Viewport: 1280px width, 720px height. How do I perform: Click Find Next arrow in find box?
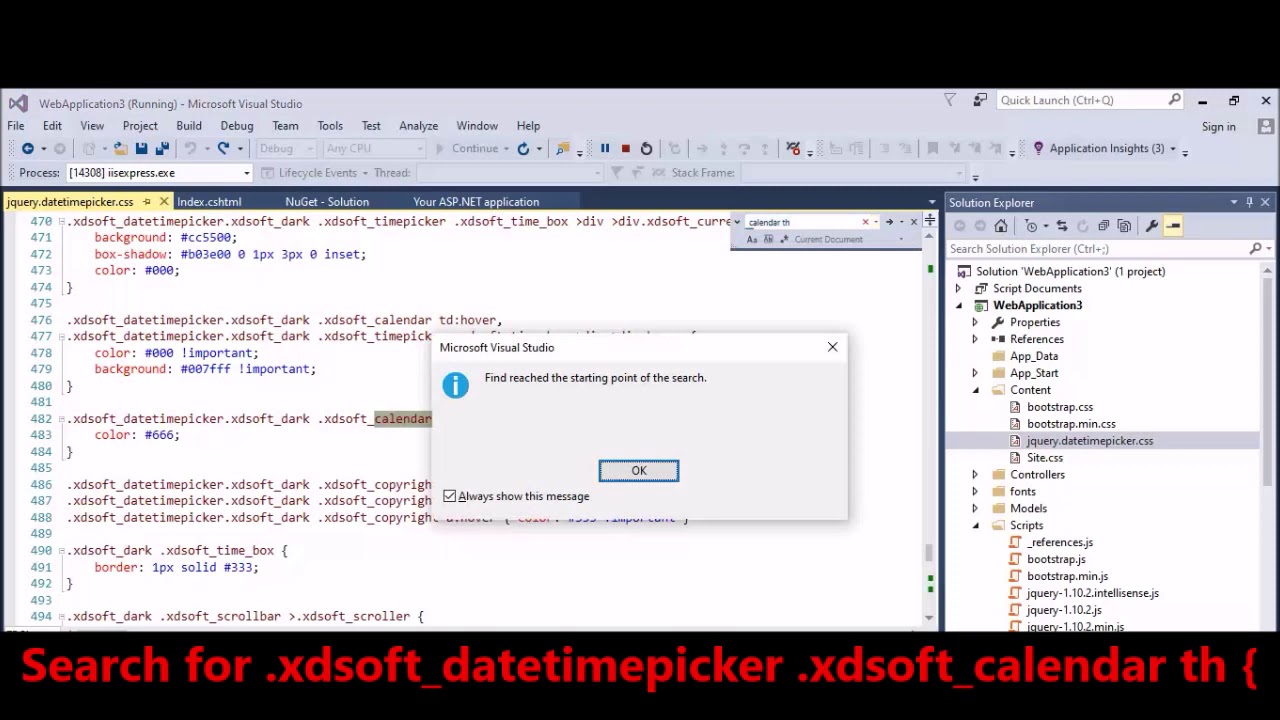pos(889,222)
